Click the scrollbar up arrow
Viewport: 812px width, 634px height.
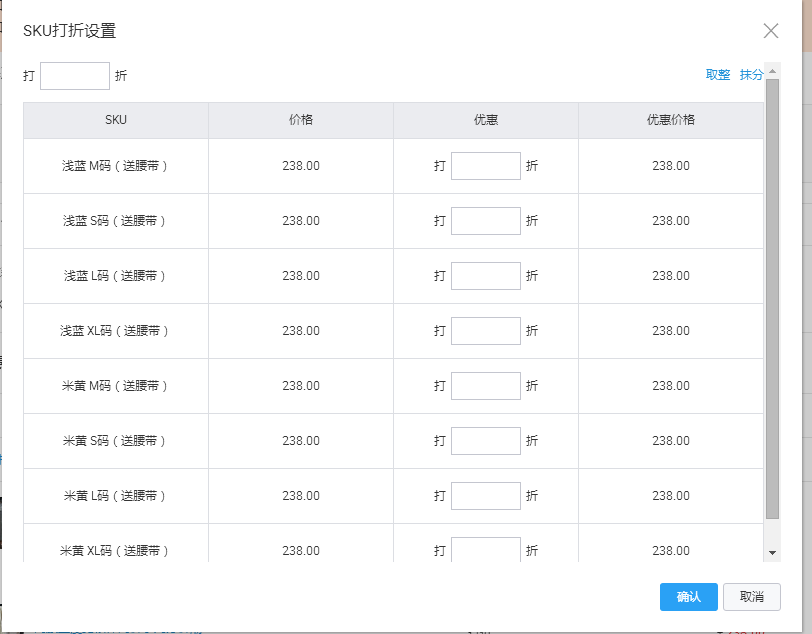pos(772,71)
